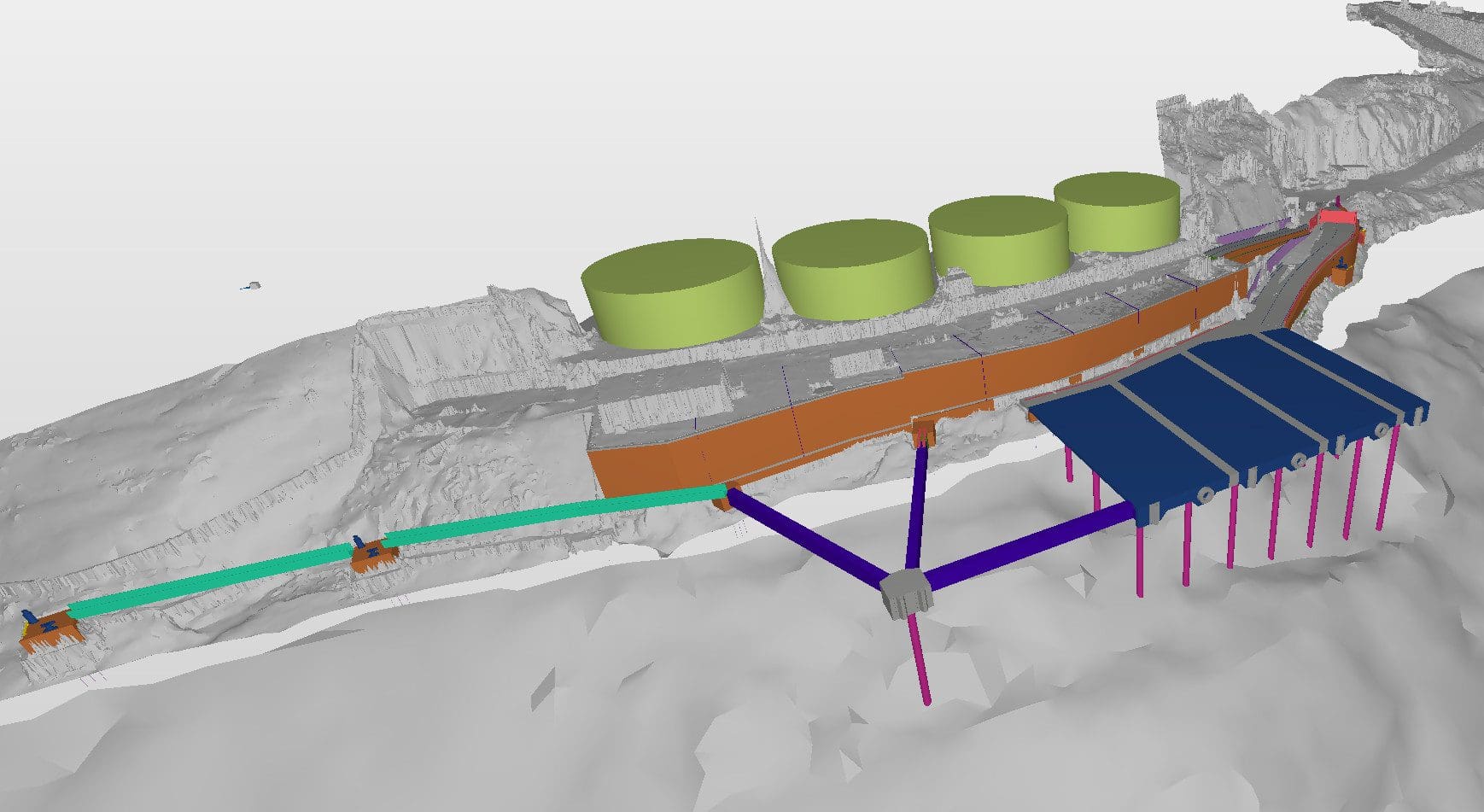Viewport: 1484px width, 812px height.
Task: Select the purple pipe connecting to the teal pipe
Action: (x=805, y=537)
